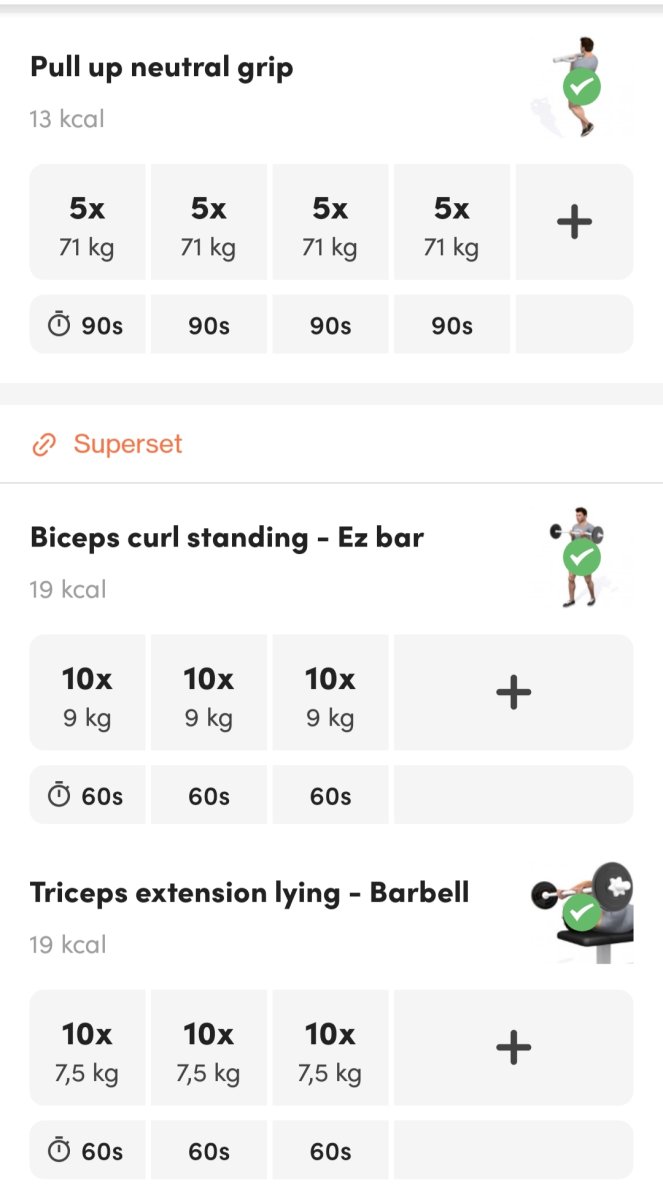Open Biceps curl standing - Ez bar title
Image resolution: width=663 pixels, height=1200 pixels.
coord(227,538)
